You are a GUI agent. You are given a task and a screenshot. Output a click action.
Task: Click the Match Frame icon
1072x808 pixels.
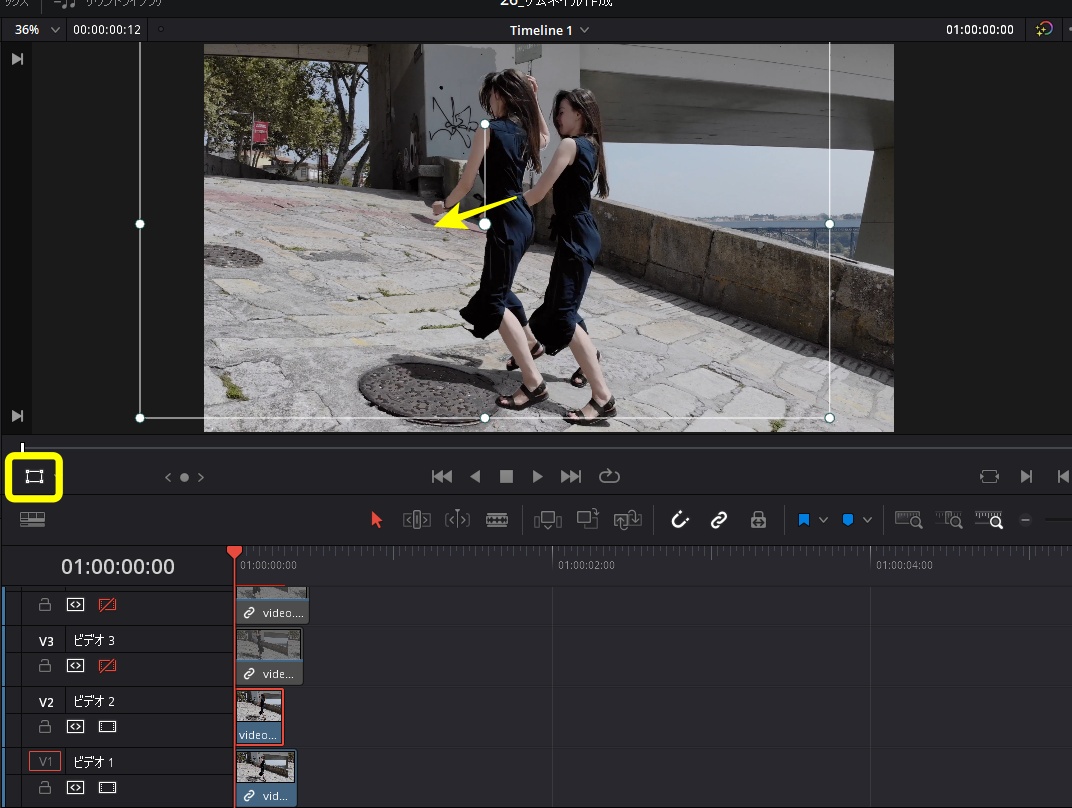[x=989, y=476]
